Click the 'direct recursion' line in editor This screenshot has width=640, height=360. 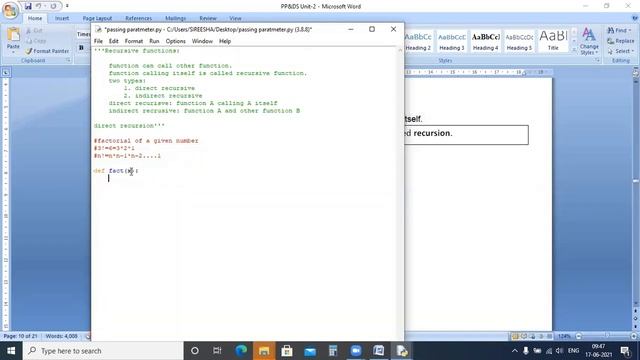(x=129, y=126)
